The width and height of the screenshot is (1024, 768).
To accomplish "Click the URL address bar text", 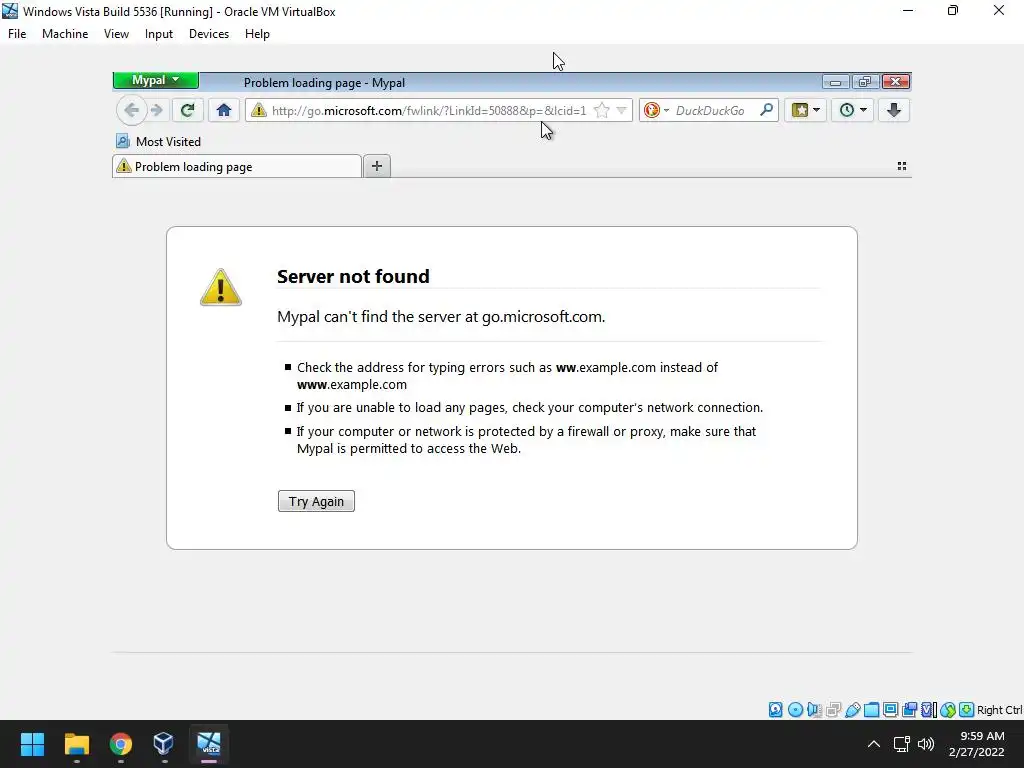I will [x=429, y=110].
